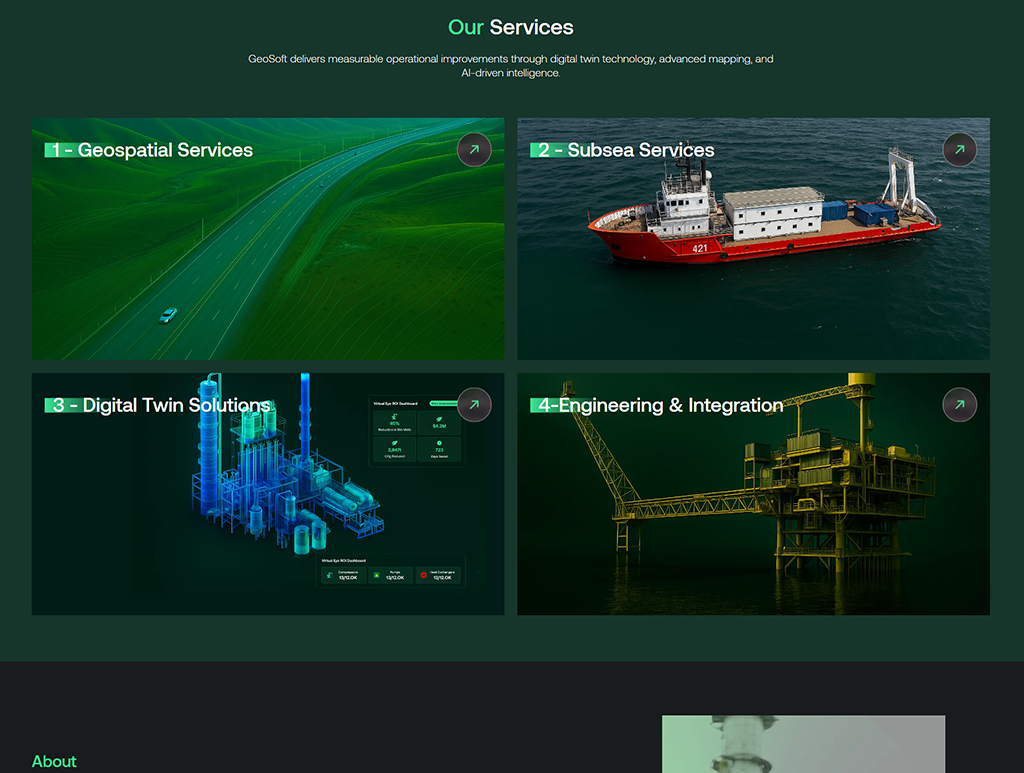
Task: Click the Engineering & Integration arrow icon
Action: pos(959,405)
